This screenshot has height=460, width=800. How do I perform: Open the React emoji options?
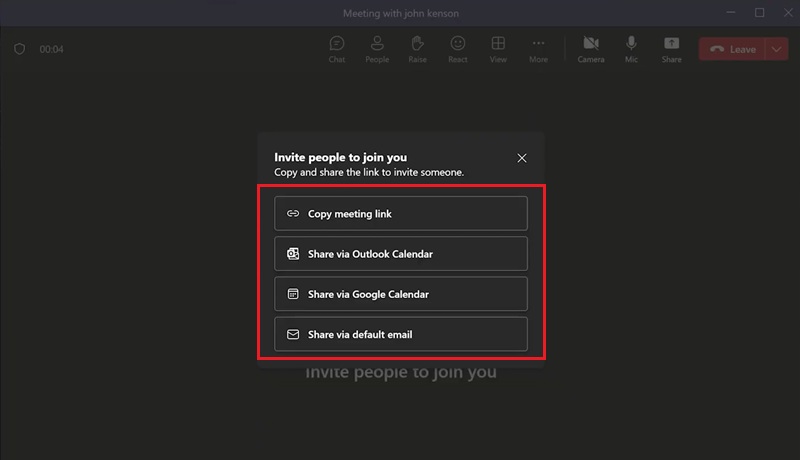point(458,48)
